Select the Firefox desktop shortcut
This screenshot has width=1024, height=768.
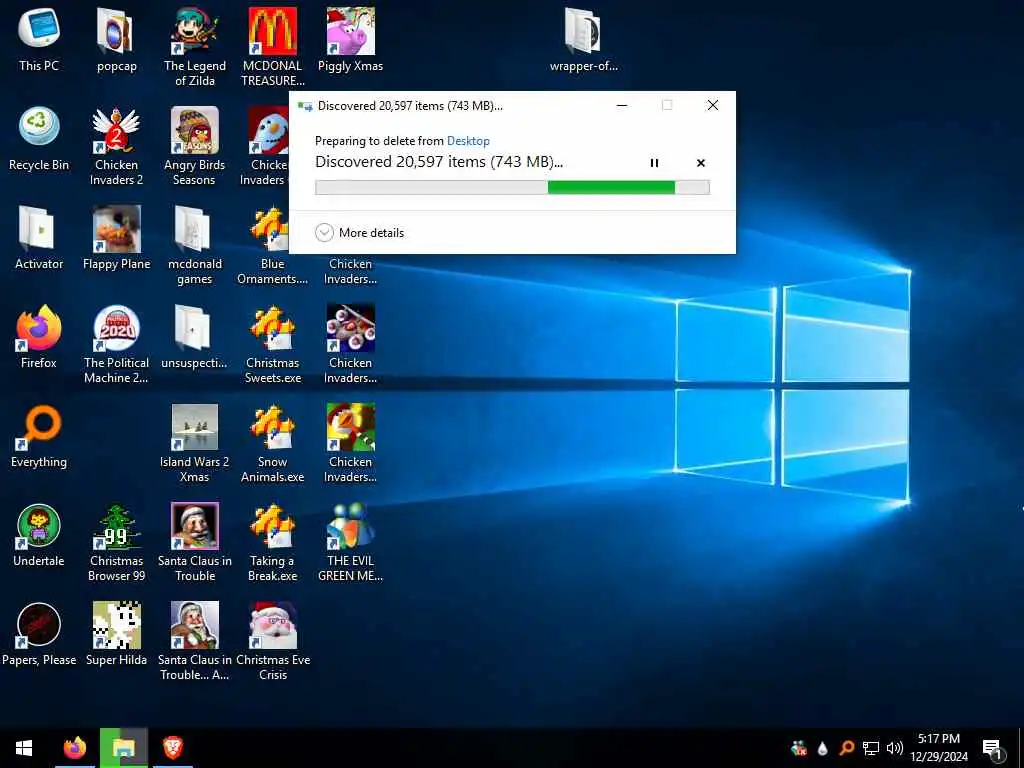[x=39, y=336]
